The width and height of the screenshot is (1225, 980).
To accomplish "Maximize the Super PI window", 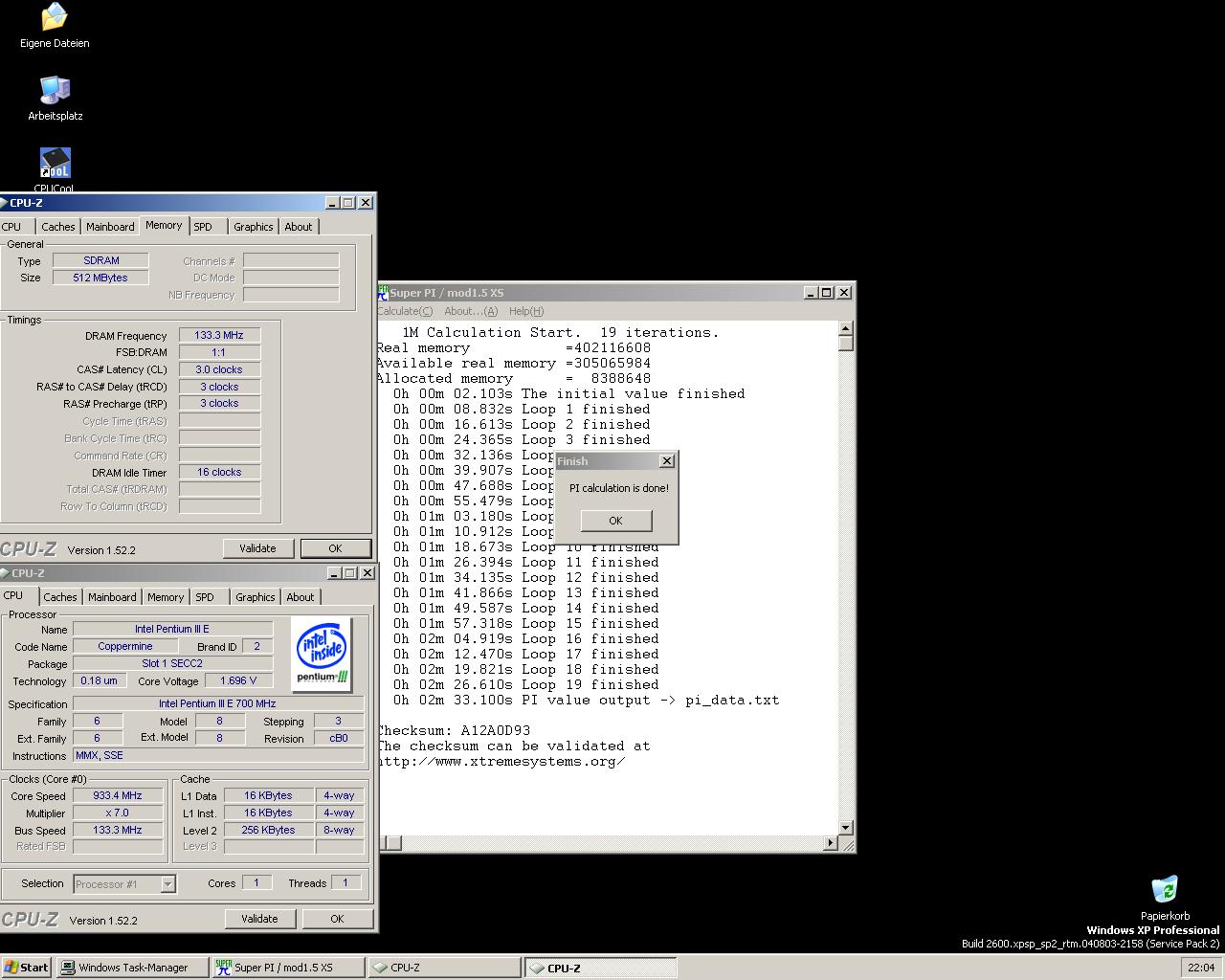I will click(826, 292).
